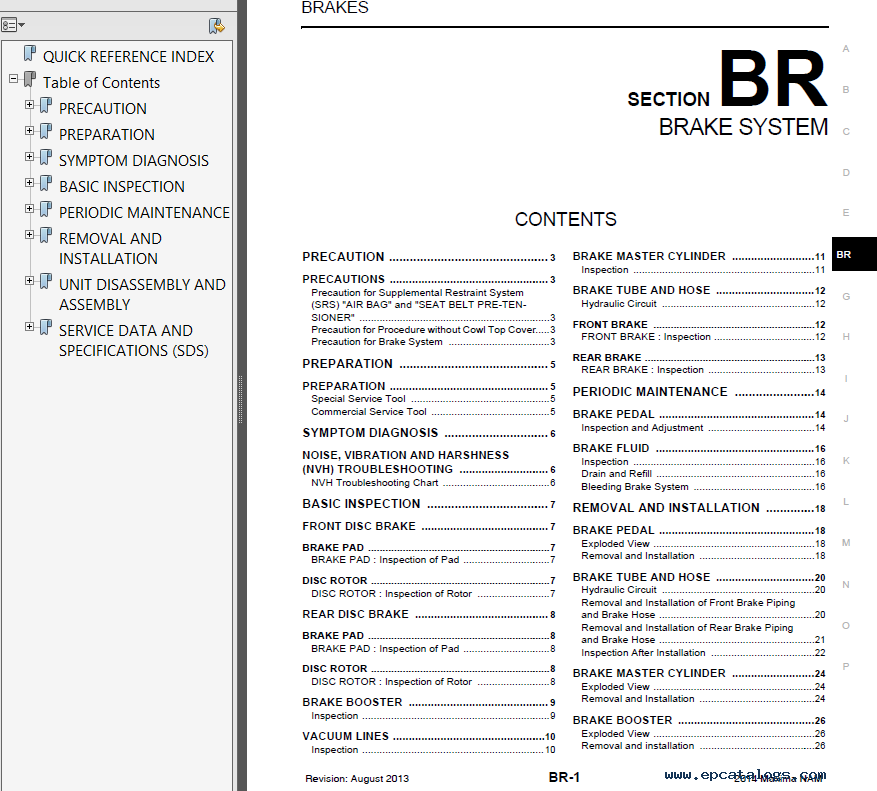This screenshot has height=791, width=877.
Task: Select the H section index tab
Action: coord(846,337)
